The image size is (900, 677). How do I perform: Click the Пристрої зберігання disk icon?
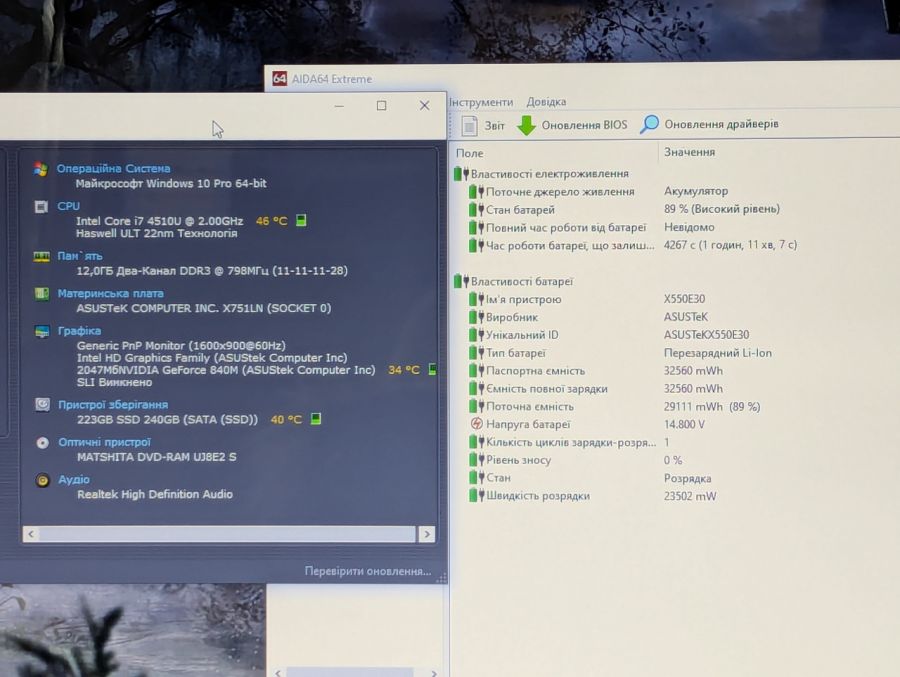(42, 404)
